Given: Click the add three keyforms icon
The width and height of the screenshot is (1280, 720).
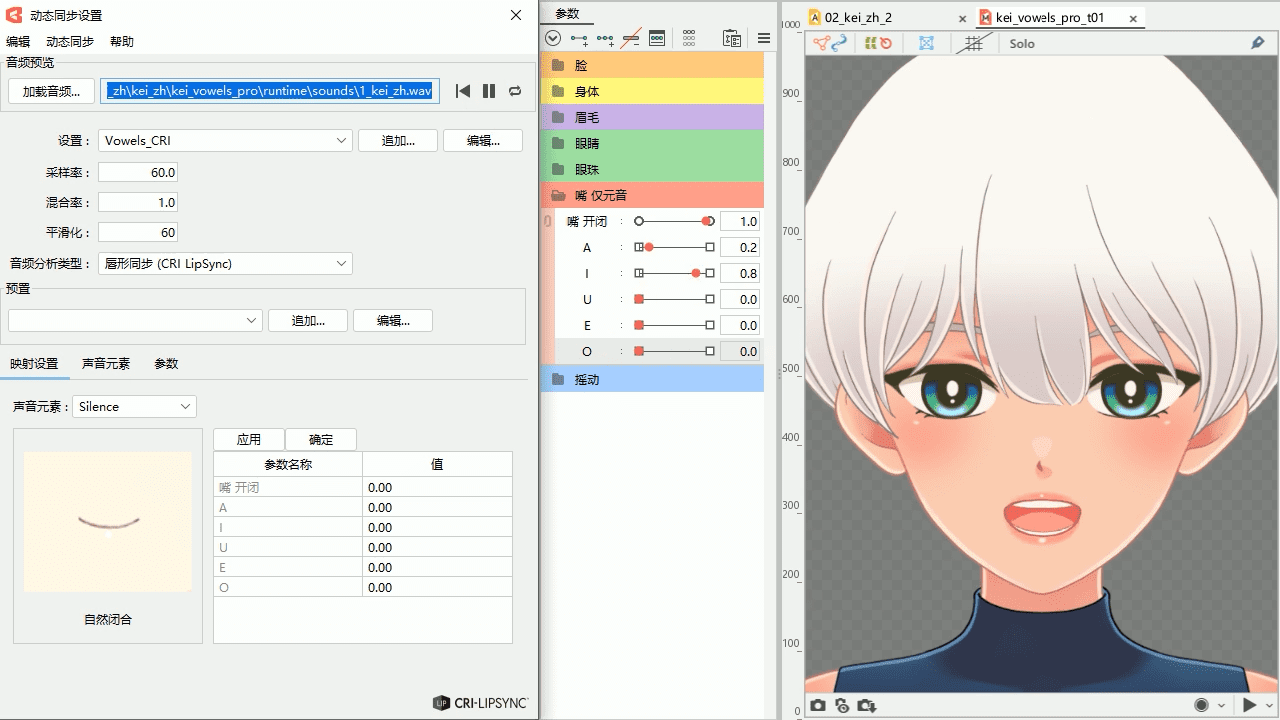Looking at the screenshot, I should point(605,39).
